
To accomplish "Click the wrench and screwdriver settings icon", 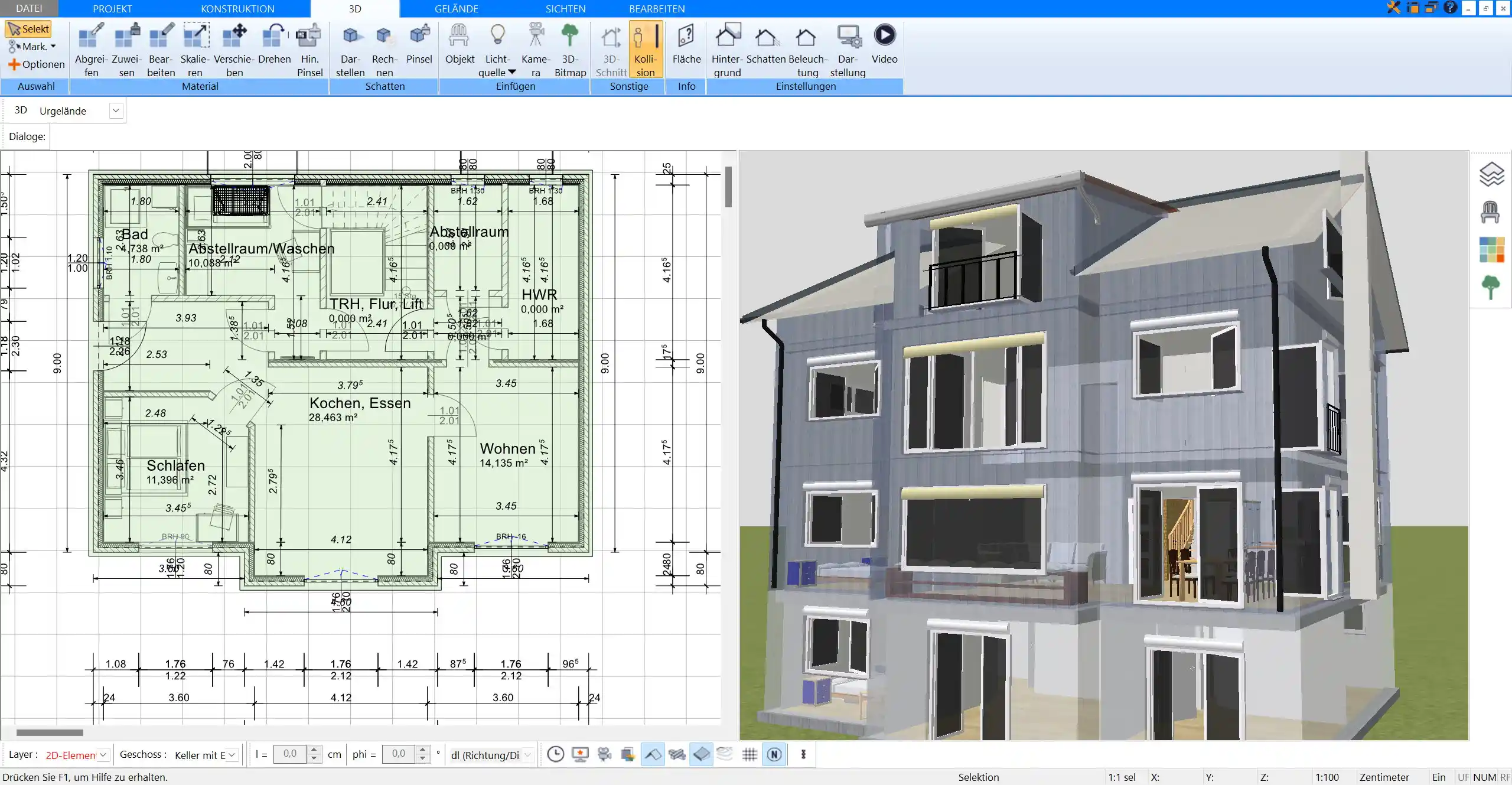I will pyautogui.click(x=1393, y=8).
